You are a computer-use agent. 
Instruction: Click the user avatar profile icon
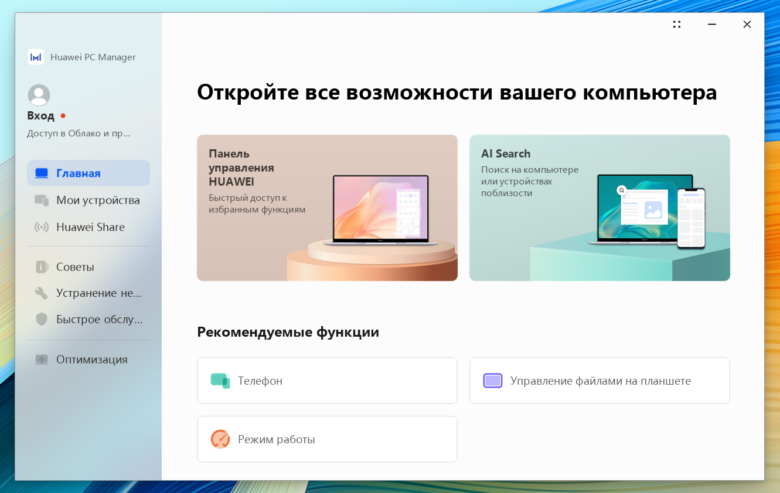tap(39, 95)
